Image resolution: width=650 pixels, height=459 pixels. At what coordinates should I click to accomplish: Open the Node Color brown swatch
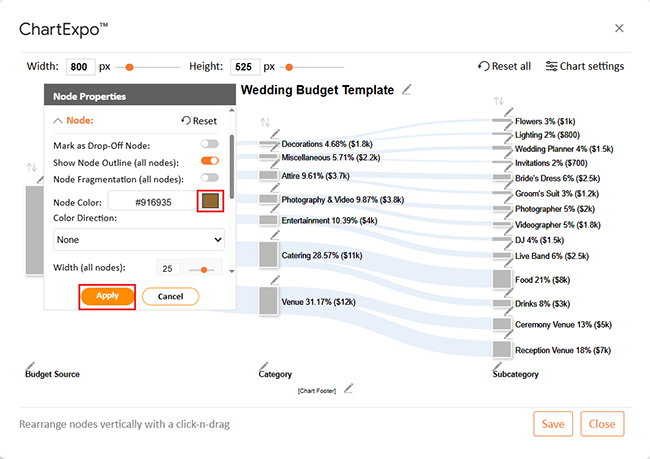click(x=210, y=201)
